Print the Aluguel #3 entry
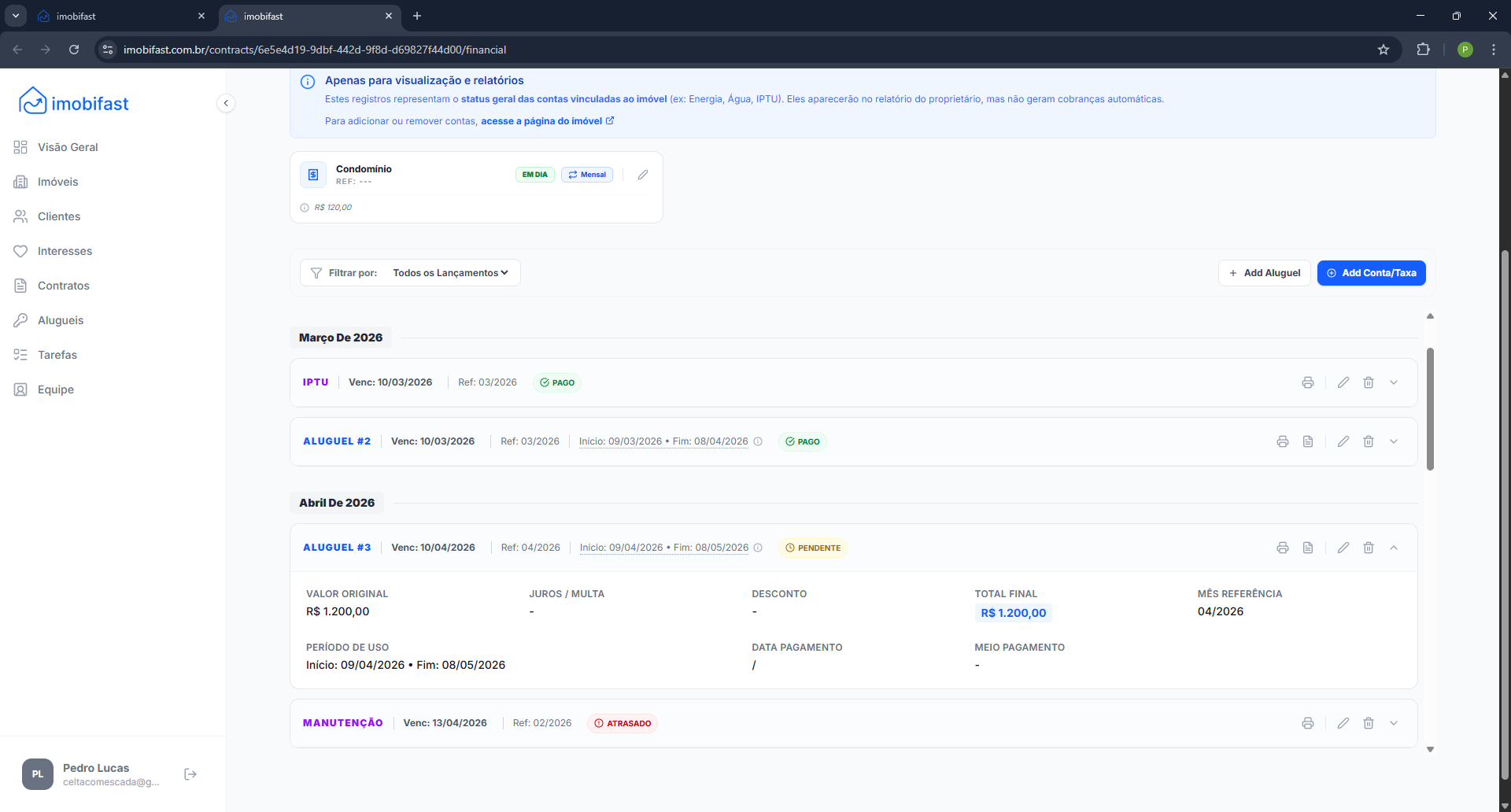This screenshot has height=812, width=1511. point(1282,548)
